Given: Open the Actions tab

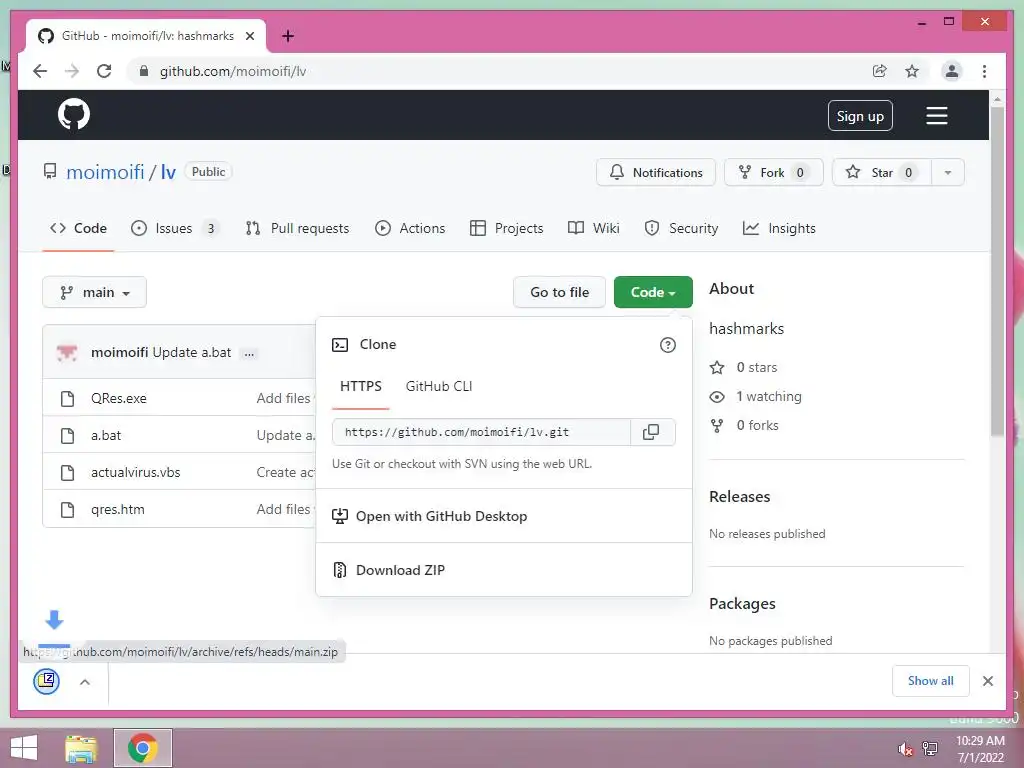Looking at the screenshot, I should tap(410, 229).
